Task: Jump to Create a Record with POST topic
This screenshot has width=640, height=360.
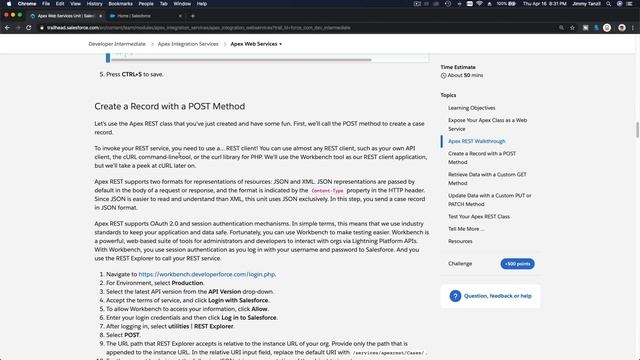Action: pos(482,158)
